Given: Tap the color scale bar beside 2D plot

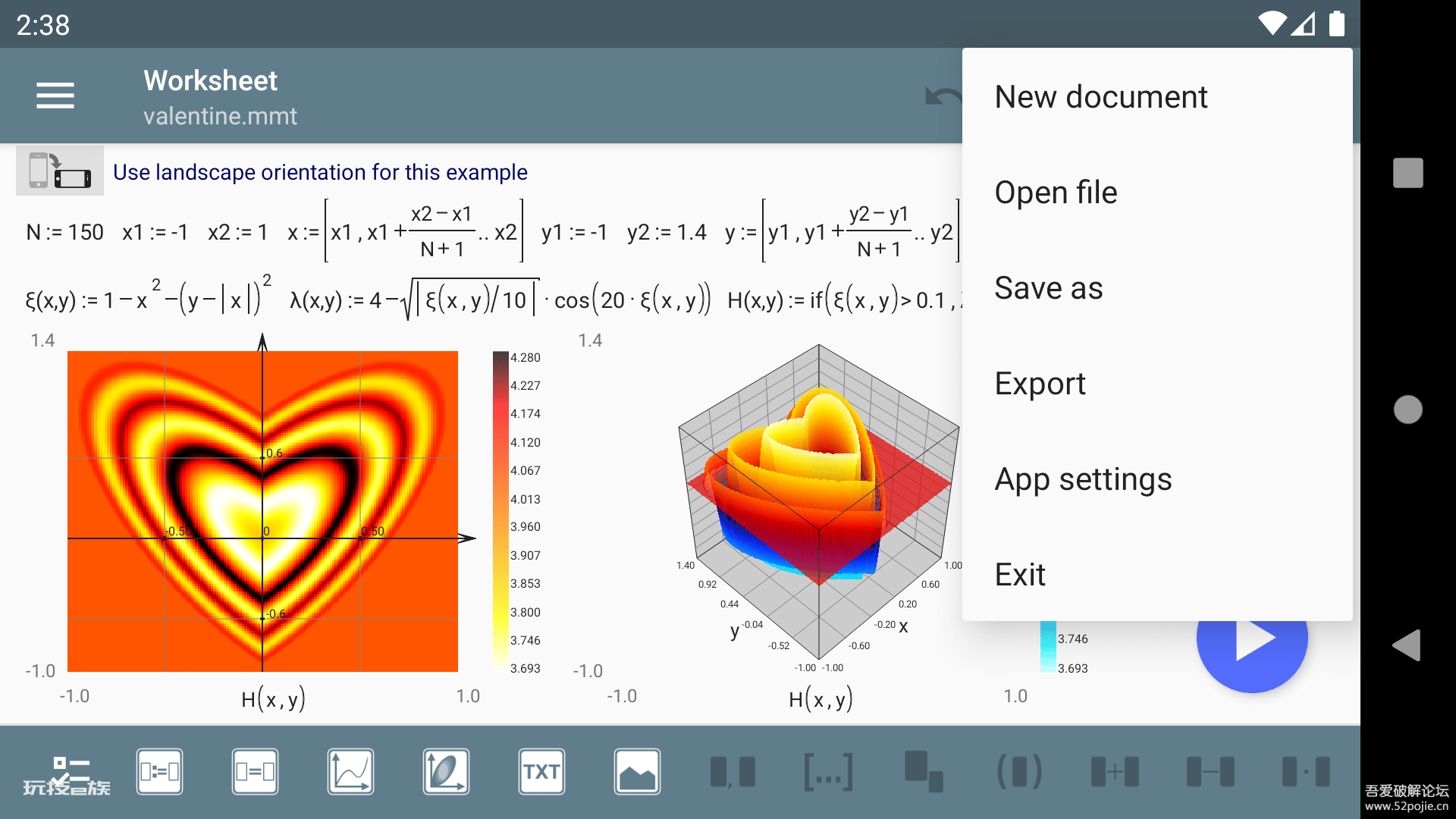Looking at the screenshot, I should click(x=500, y=511).
